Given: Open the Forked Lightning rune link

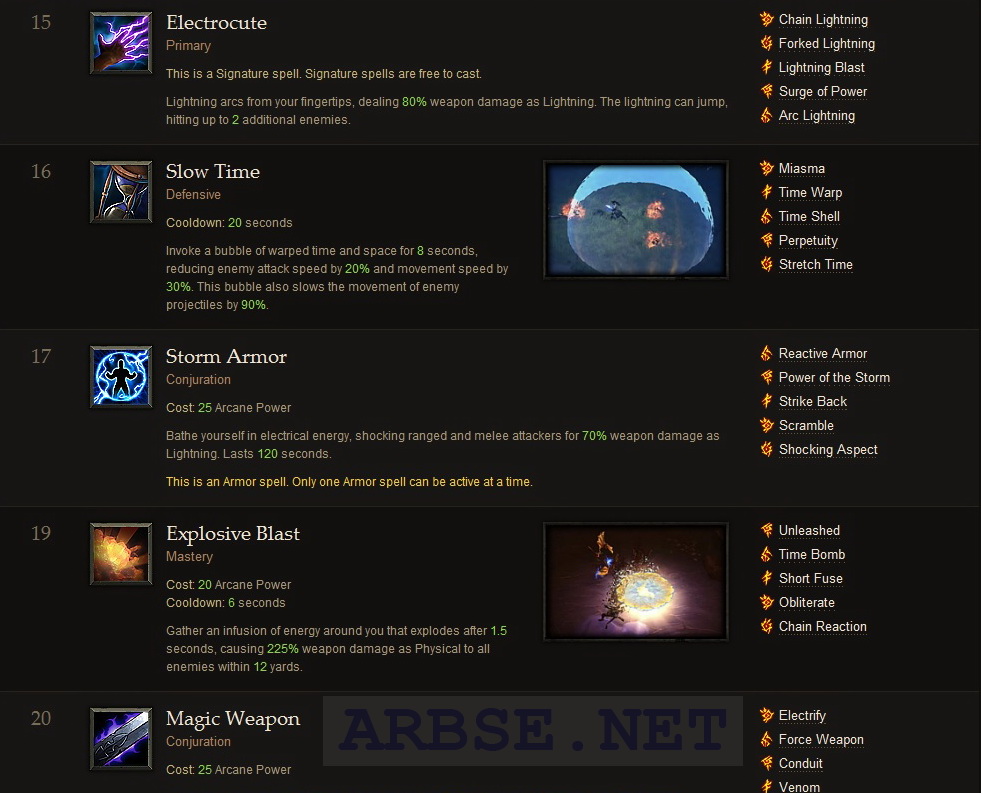Looking at the screenshot, I should [826, 44].
